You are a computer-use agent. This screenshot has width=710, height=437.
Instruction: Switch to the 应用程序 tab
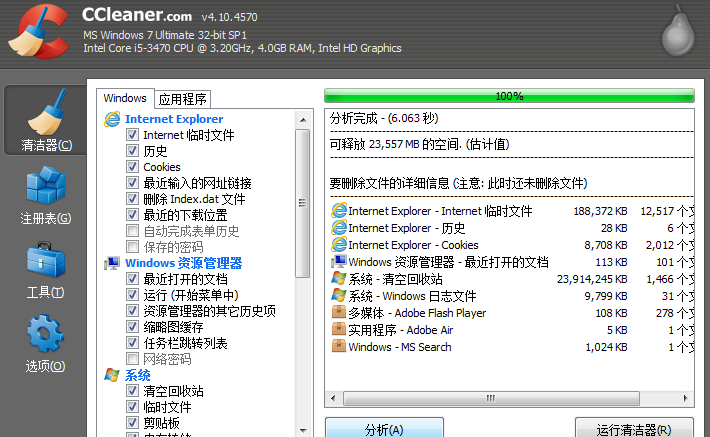(182, 99)
